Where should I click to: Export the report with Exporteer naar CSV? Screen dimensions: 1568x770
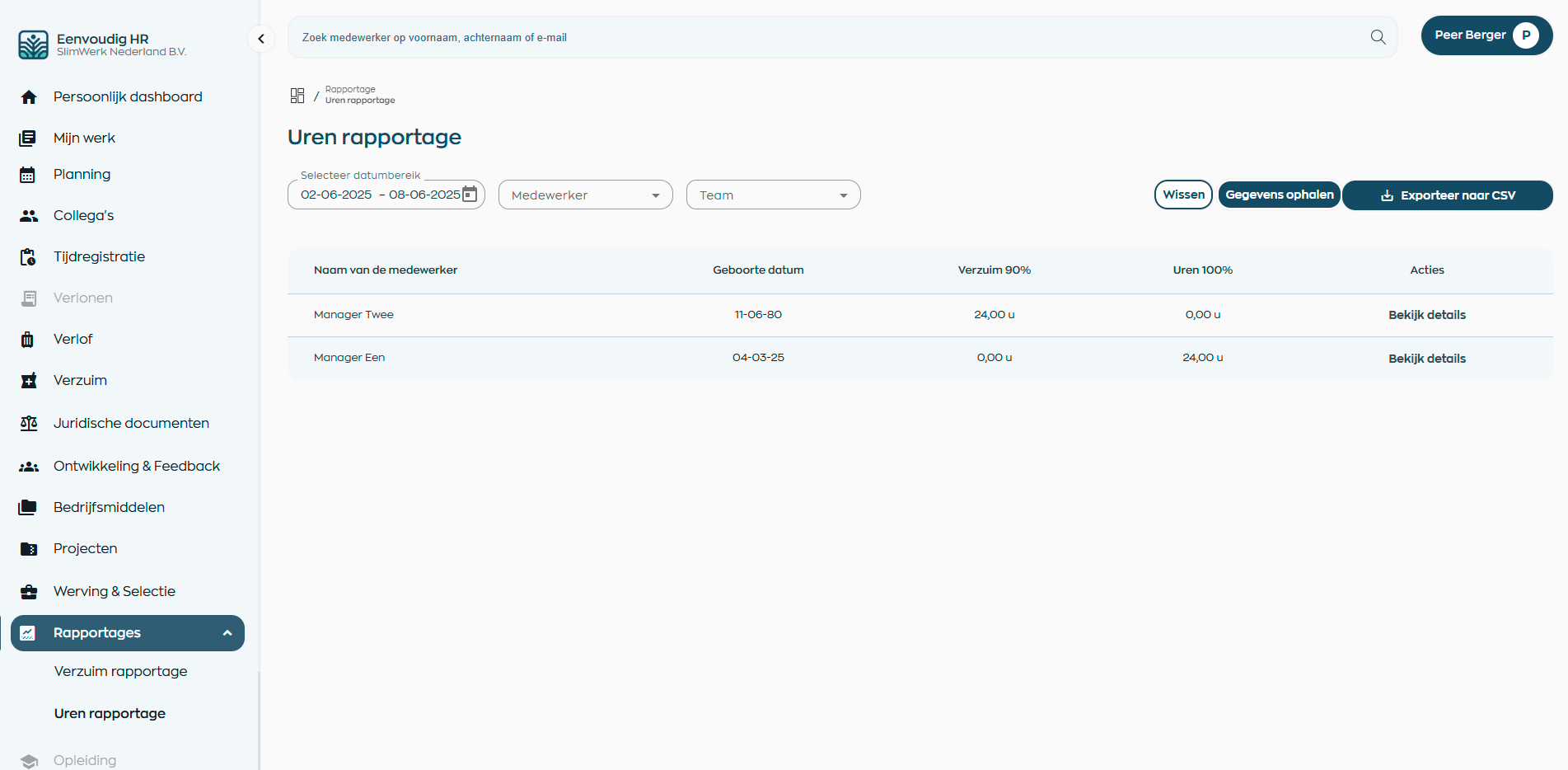pyautogui.click(x=1447, y=195)
